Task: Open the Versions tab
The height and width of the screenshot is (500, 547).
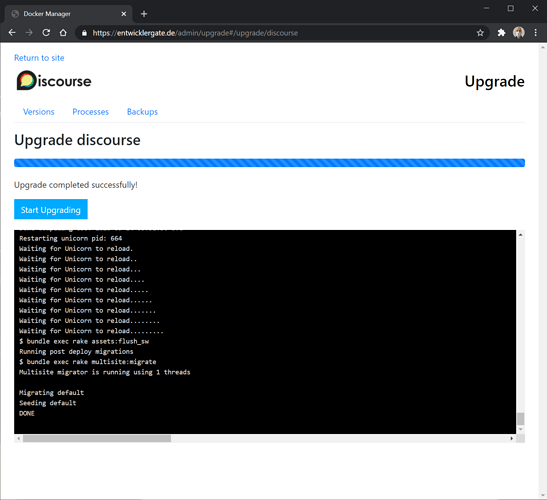Action: pos(39,112)
